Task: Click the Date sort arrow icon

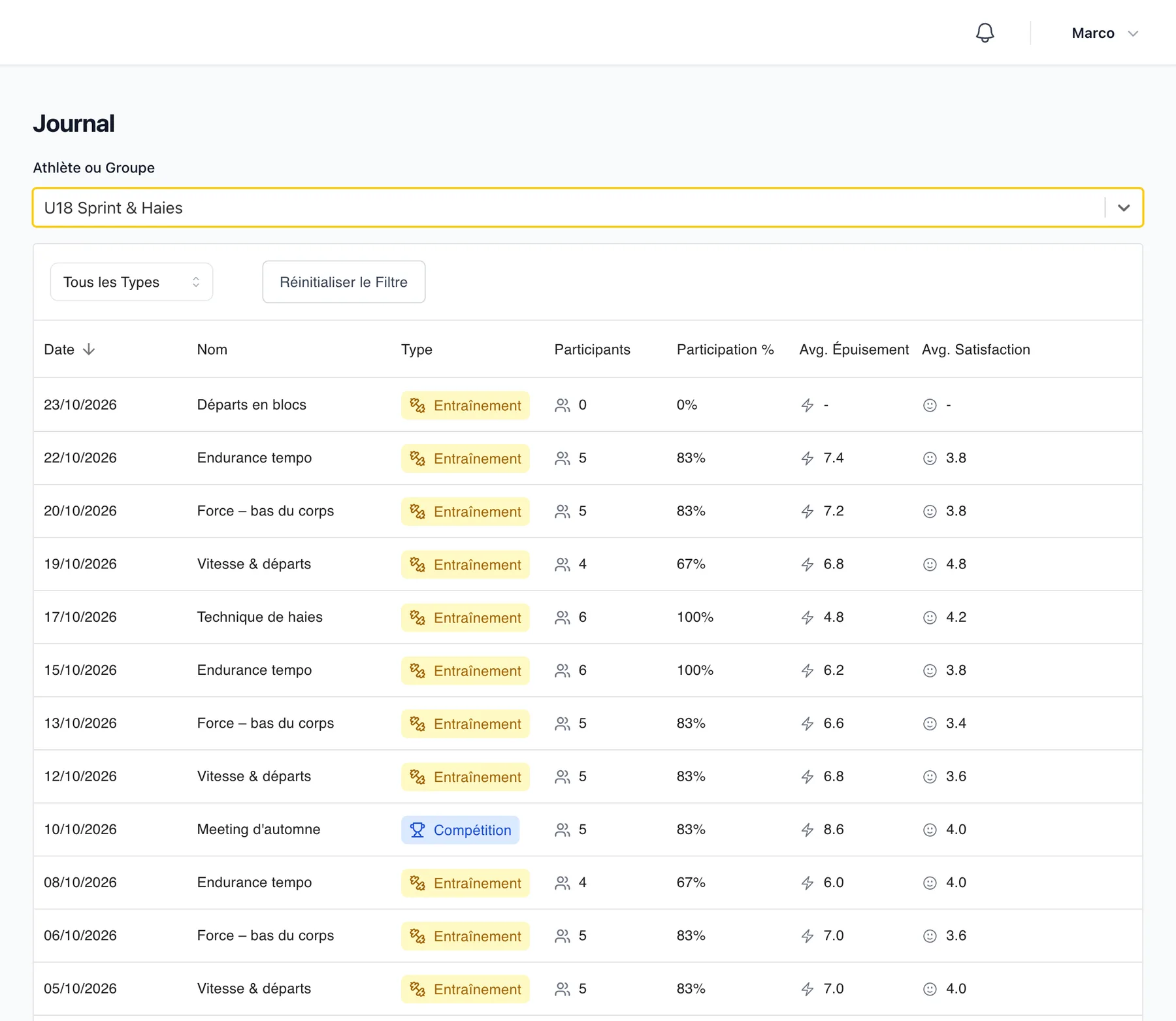Action: tap(89, 349)
